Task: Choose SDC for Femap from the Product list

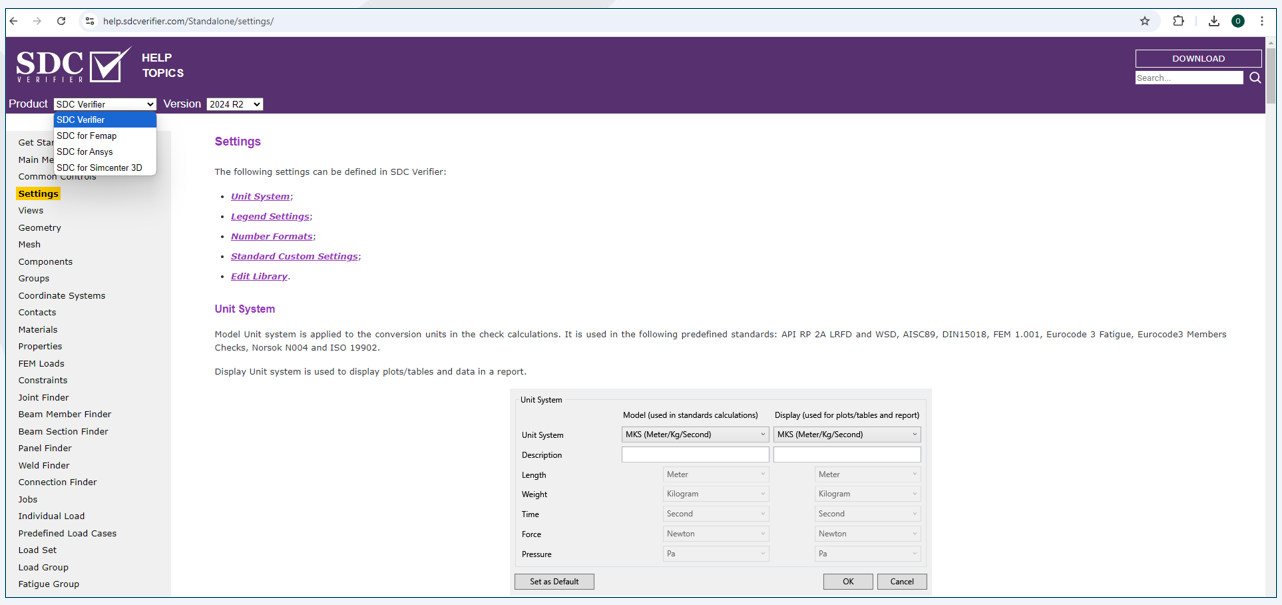Action: (x=105, y=136)
